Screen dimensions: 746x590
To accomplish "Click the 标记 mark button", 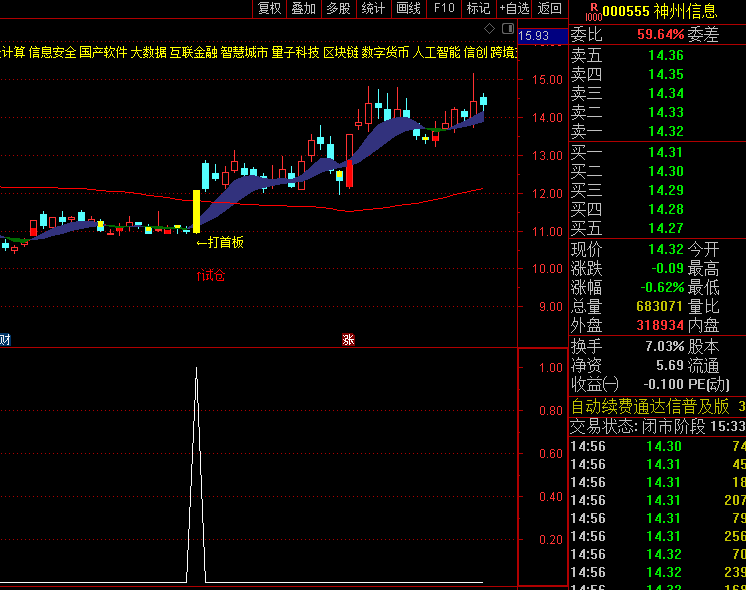I will [478, 9].
